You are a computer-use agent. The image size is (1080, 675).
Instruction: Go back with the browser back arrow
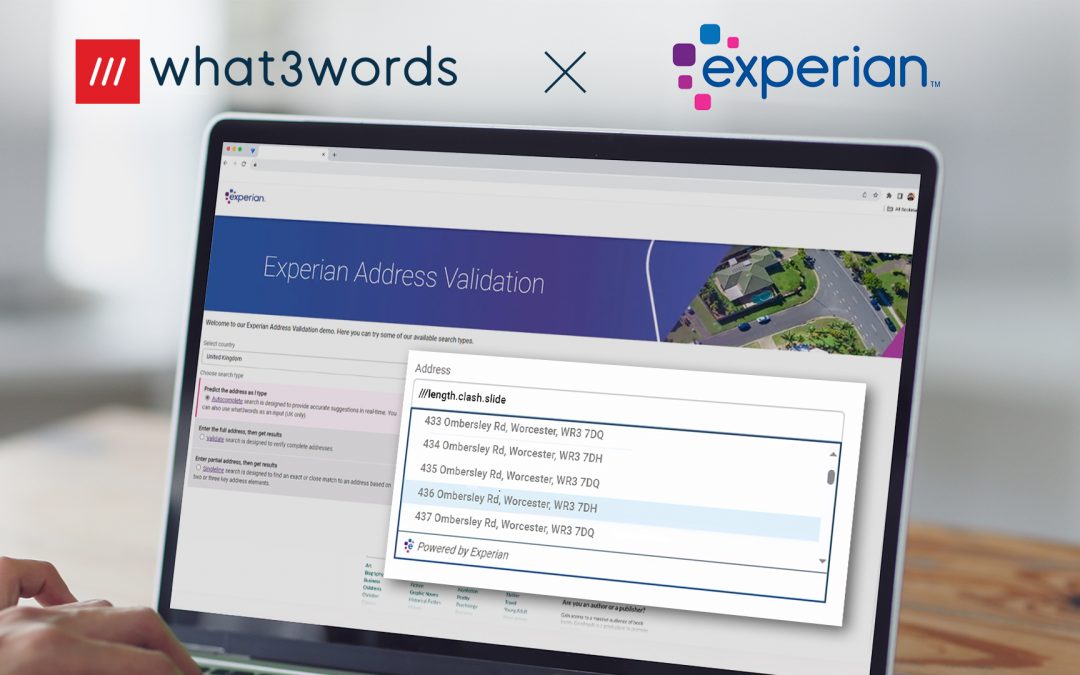[x=225, y=163]
